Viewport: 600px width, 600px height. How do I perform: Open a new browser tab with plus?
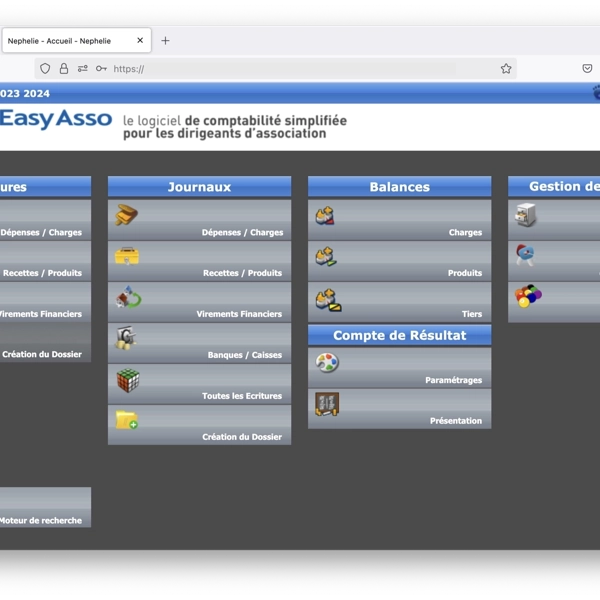tap(165, 41)
